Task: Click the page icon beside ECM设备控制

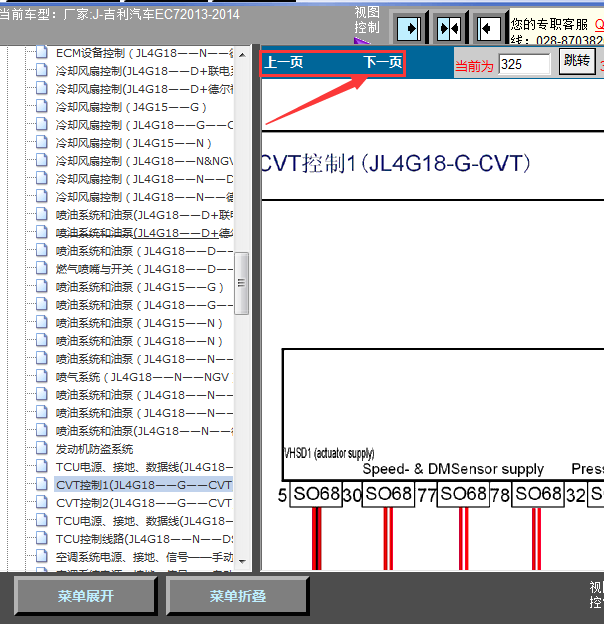Action: click(41, 52)
